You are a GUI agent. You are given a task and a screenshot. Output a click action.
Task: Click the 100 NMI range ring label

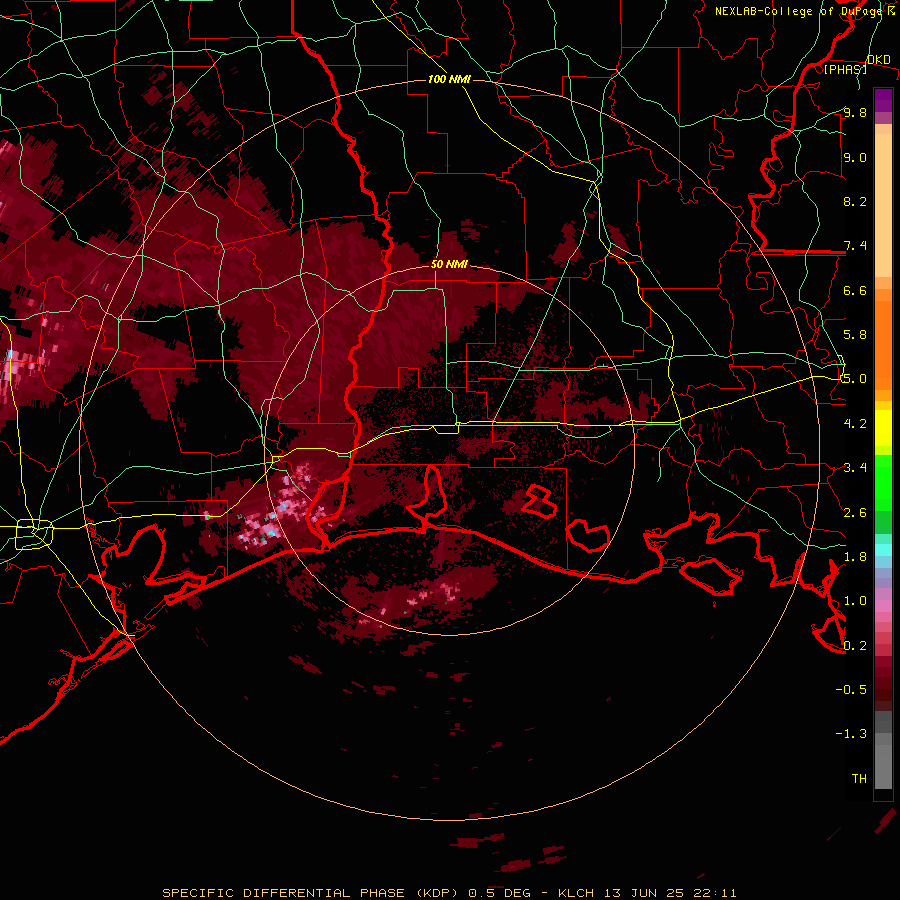click(x=449, y=79)
